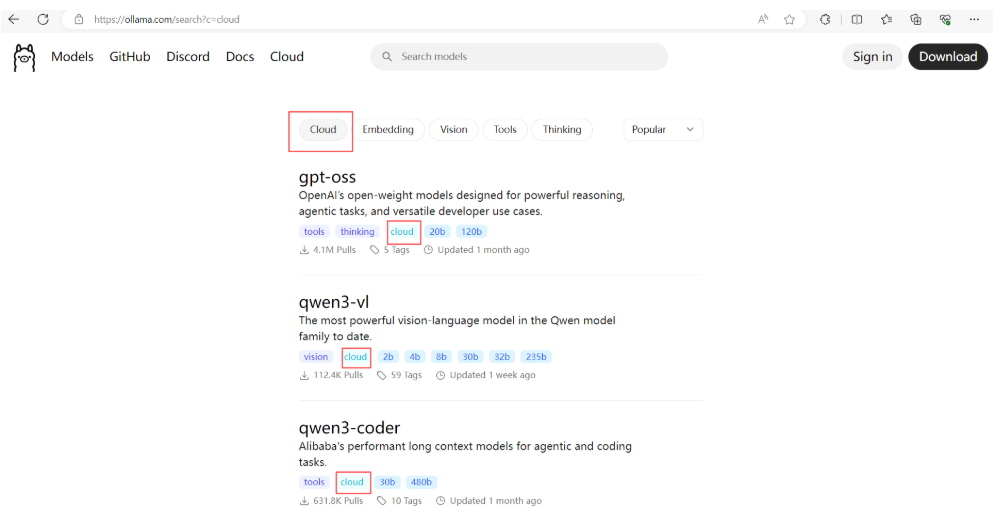Open Cloud in the top navigation
The image size is (1004, 530).
(286, 56)
